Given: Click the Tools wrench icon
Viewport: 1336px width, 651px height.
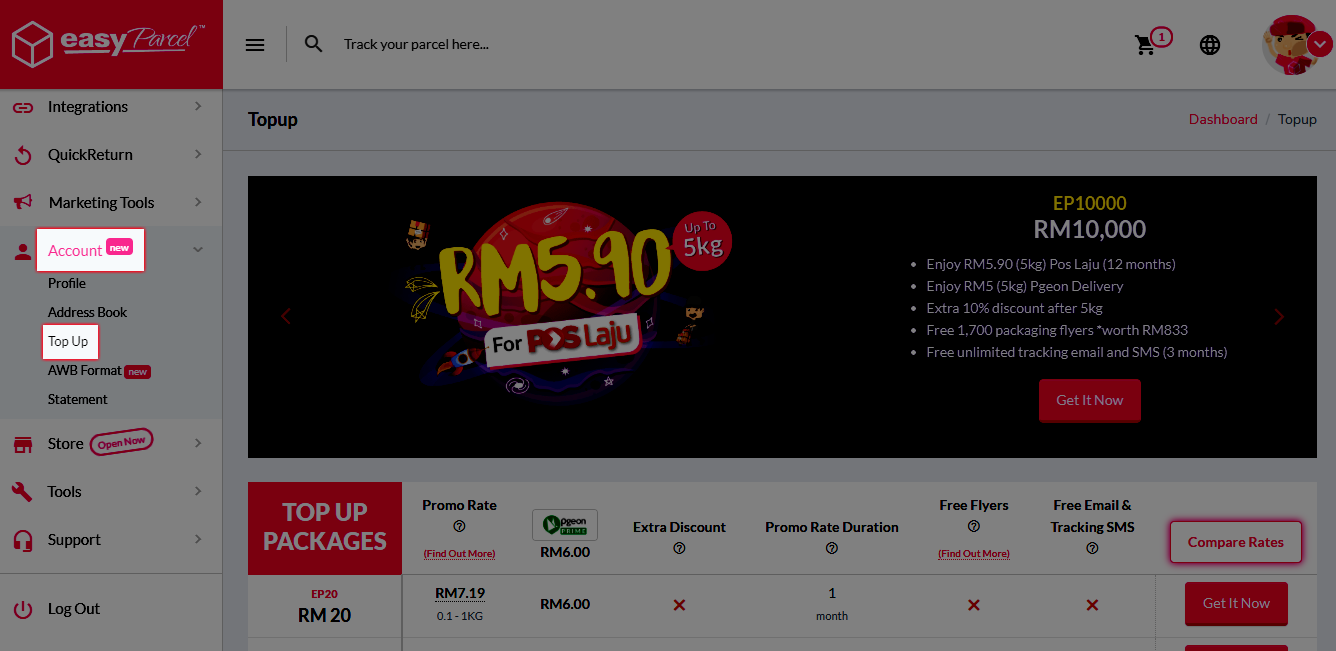Looking at the screenshot, I should pyautogui.click(x=23, y=492).
